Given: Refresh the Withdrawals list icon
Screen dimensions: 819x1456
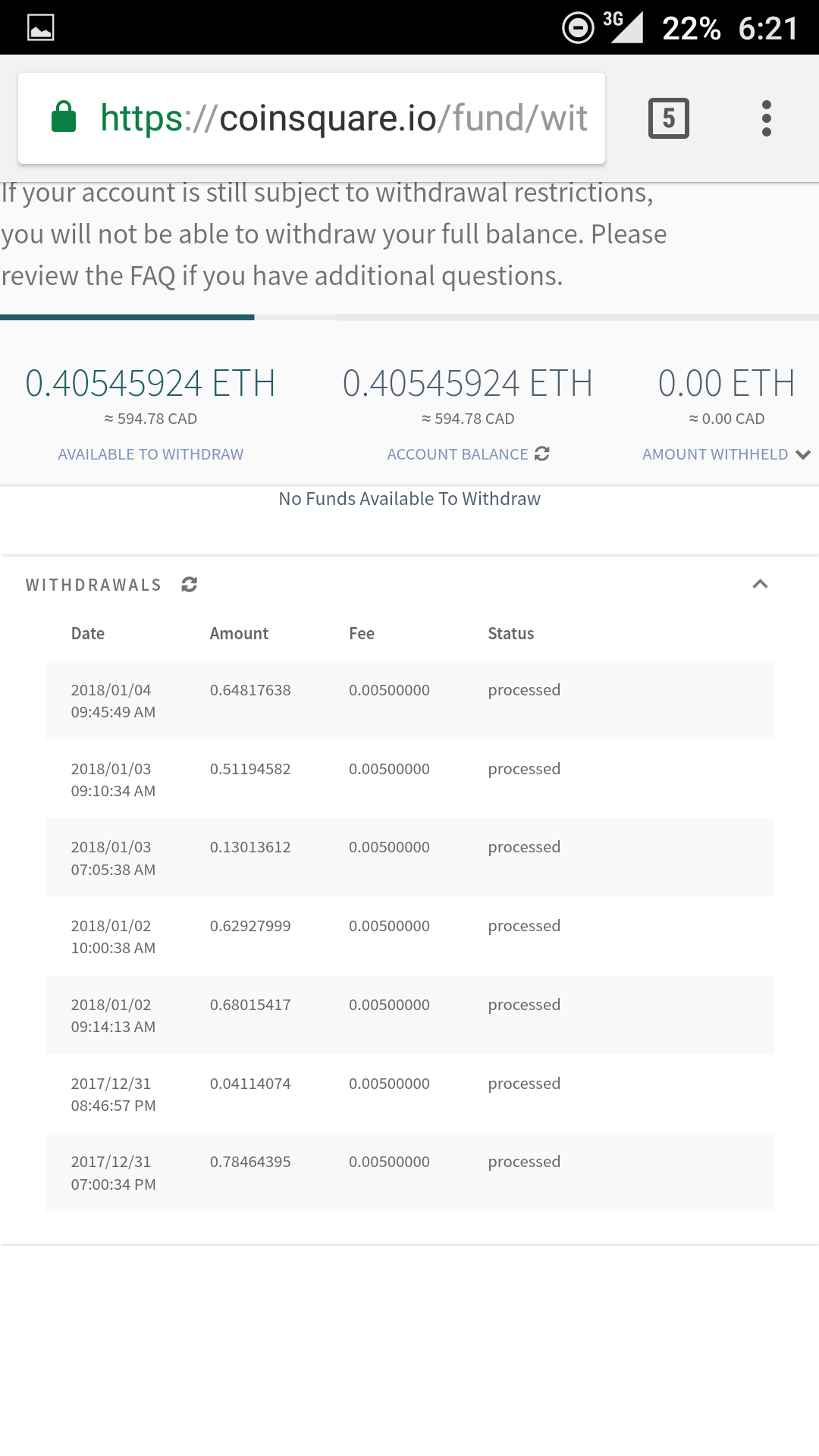Looking at the screenshot, I should coord(190,584).
